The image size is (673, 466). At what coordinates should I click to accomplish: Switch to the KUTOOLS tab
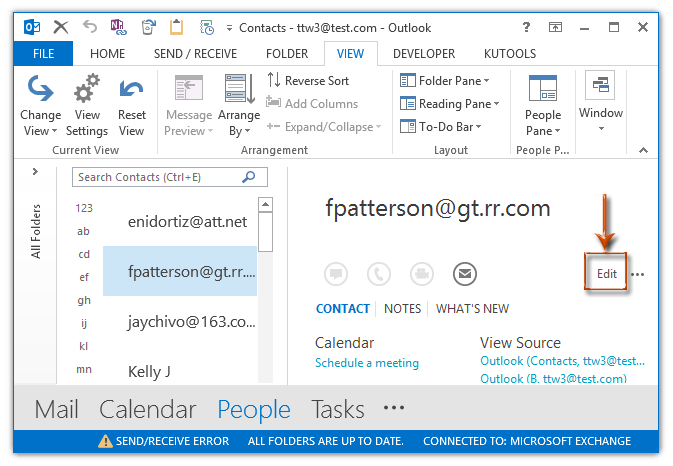[510, 54]
